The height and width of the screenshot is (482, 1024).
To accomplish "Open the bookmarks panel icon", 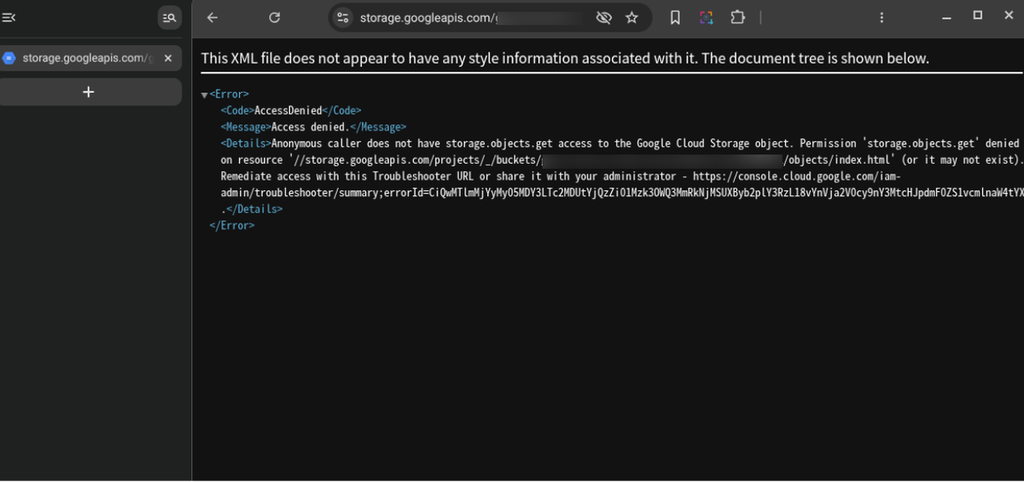I will pos(675,18).
